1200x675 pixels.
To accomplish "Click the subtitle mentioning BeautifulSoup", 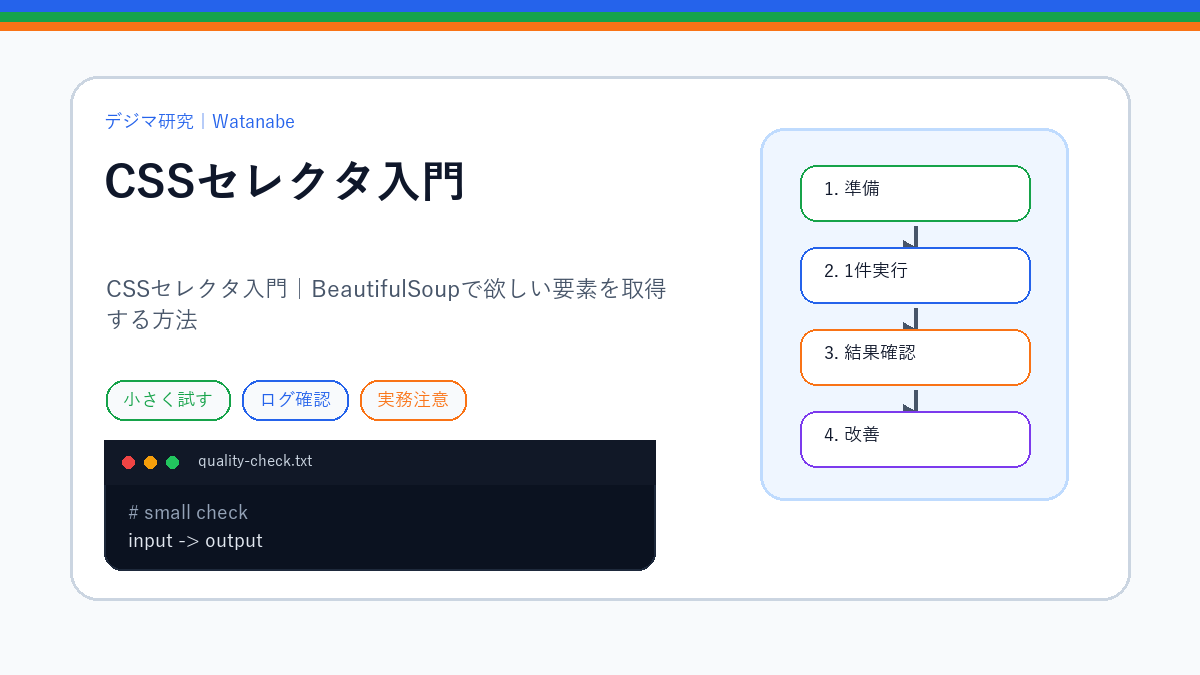I will point(386,304).
